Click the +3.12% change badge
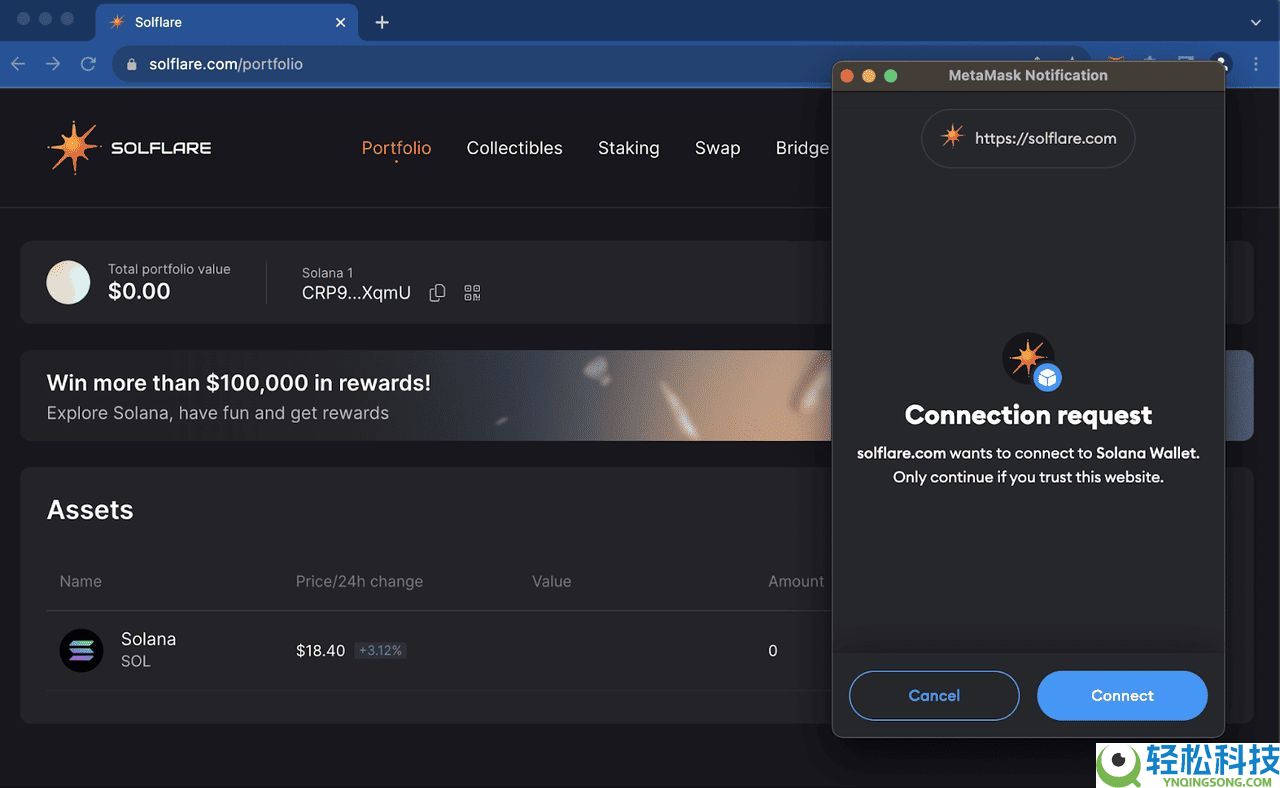 tap(380, 651)
